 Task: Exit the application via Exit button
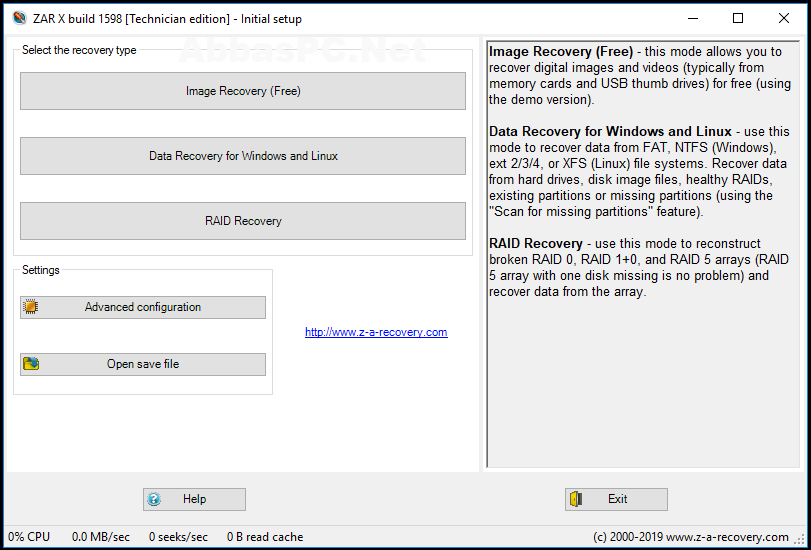[x=616, y=499]
